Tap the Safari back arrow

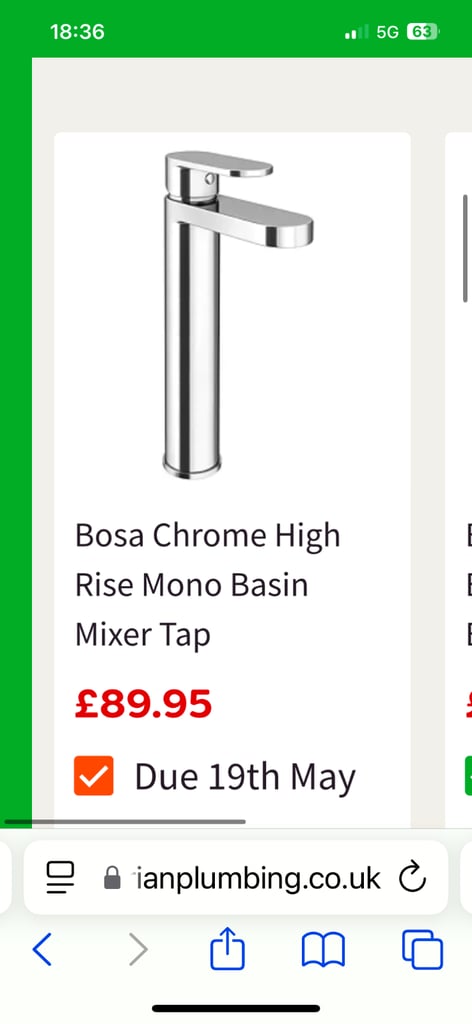pyautogui.click(x=42, y=949)
